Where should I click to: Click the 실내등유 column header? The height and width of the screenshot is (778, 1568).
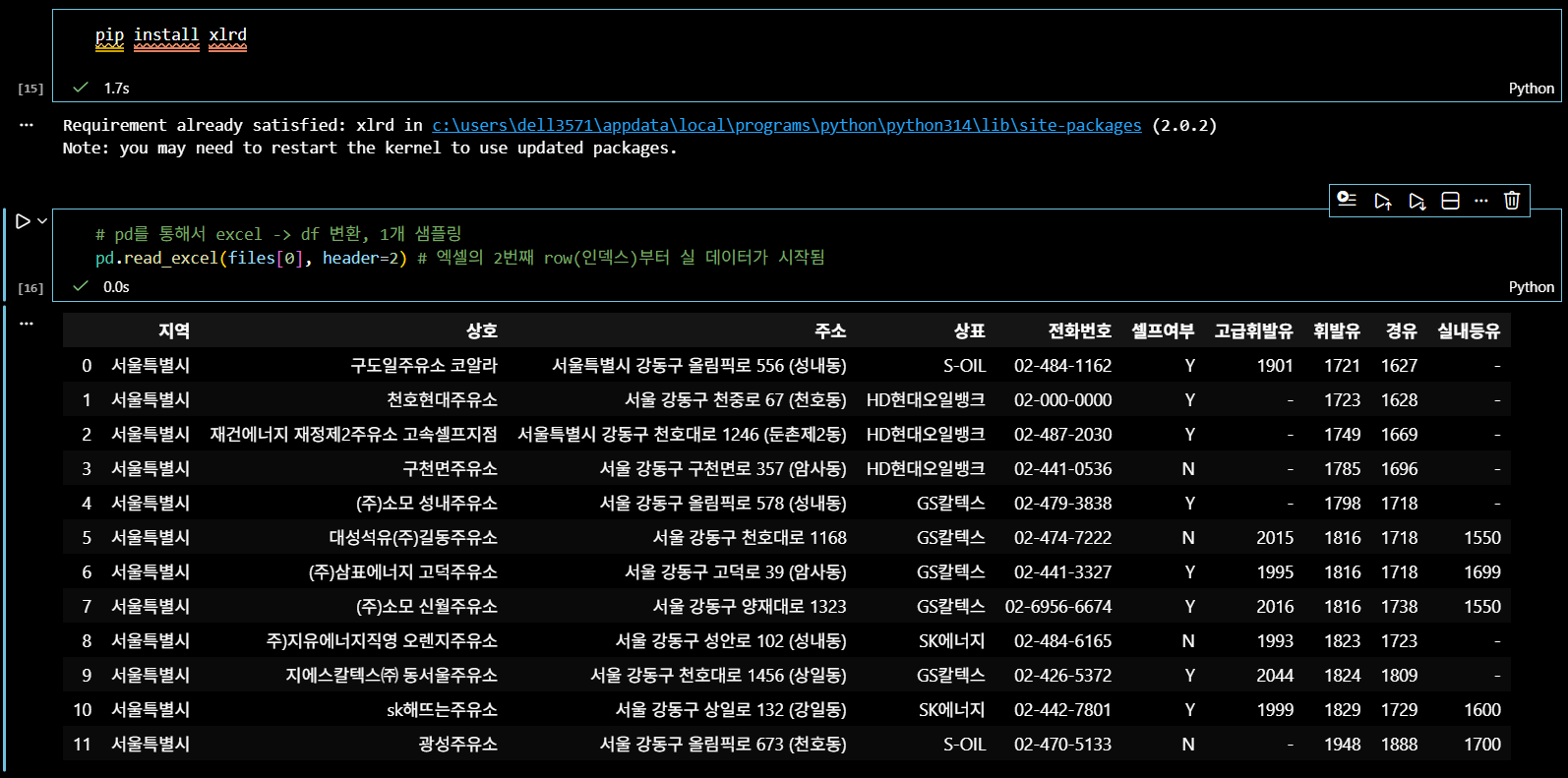[1469, 331]
